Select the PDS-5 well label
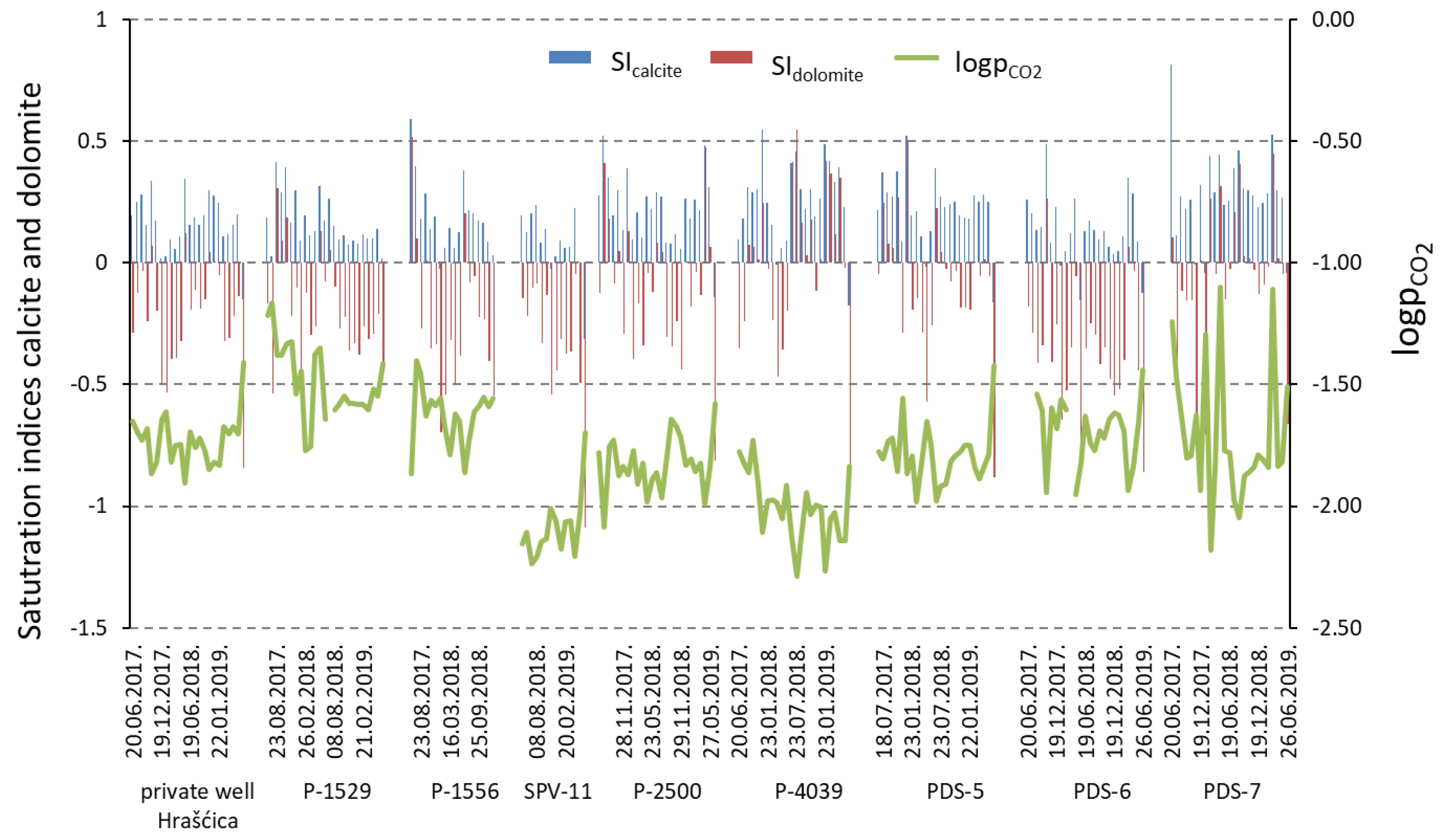 point(956,791)
